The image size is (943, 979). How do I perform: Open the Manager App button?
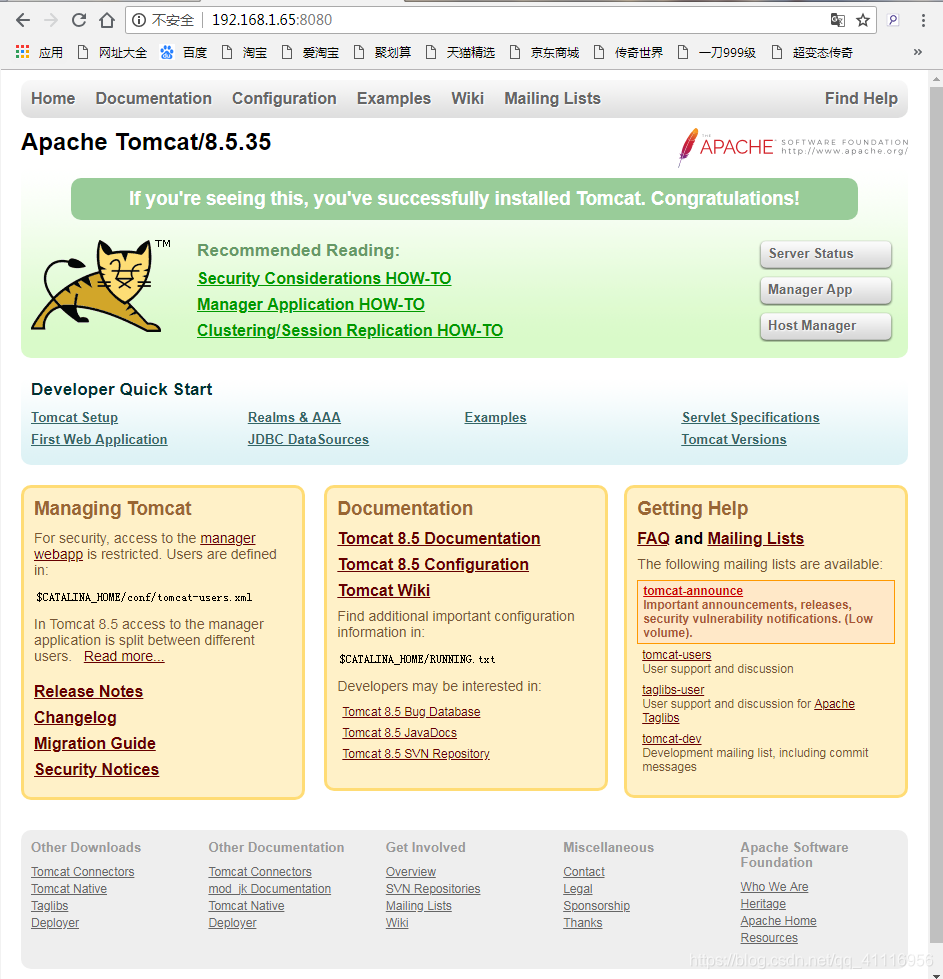click(x=826, y=290)
